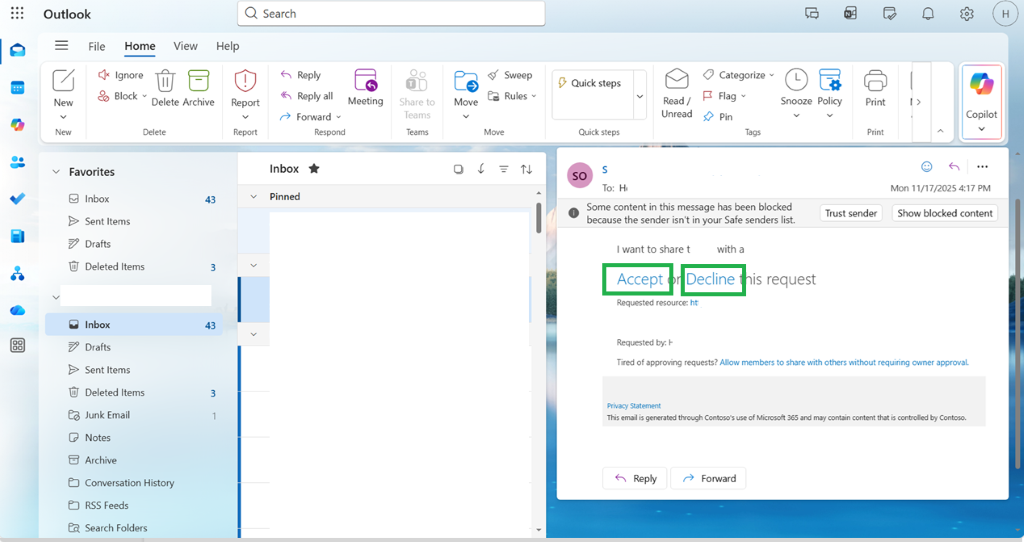This screenshot has width=1024, height=542.
Task: Open the Help tab
Action: click(227, 46)
